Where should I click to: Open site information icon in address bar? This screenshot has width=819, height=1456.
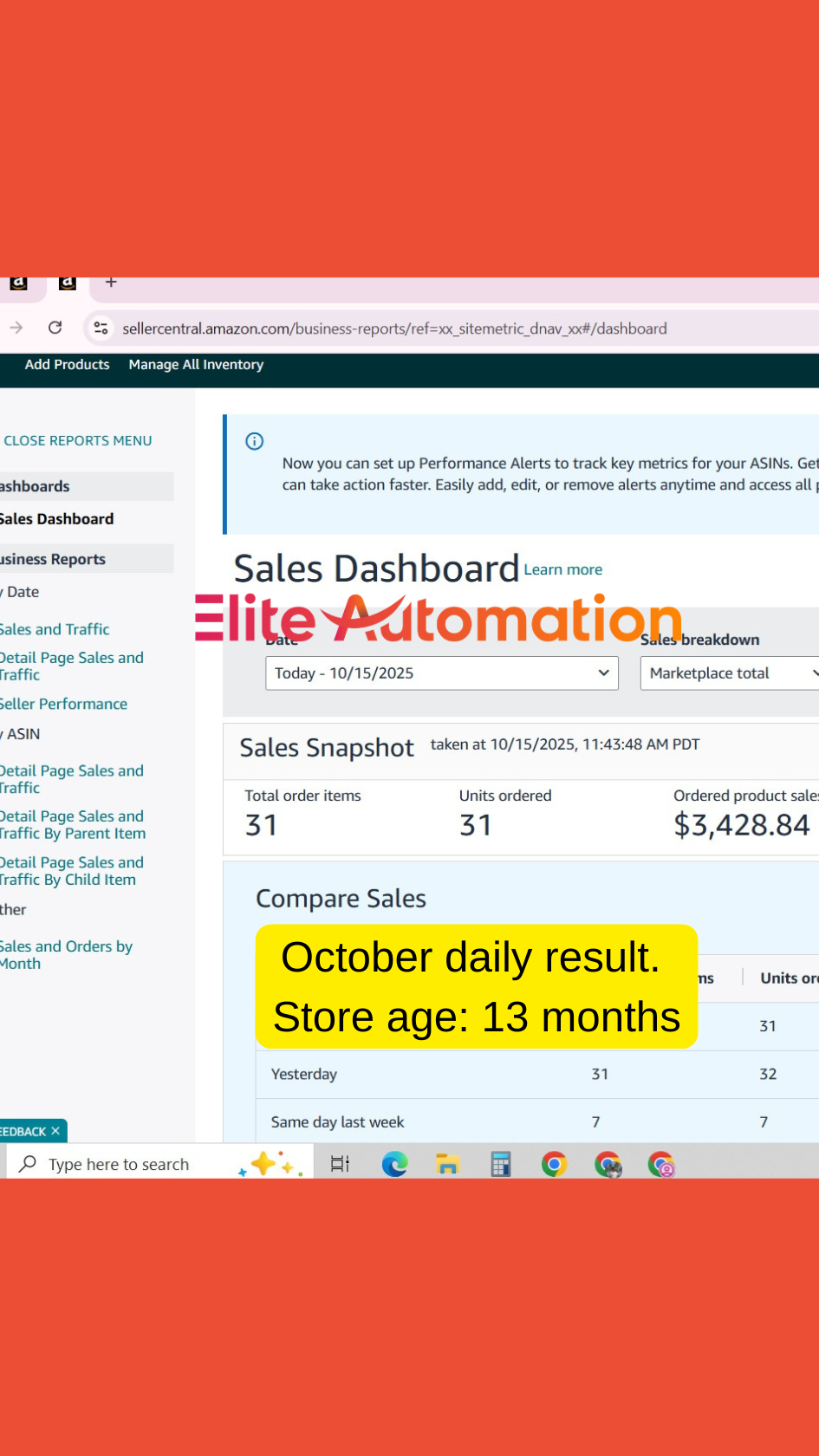[101, 328]
